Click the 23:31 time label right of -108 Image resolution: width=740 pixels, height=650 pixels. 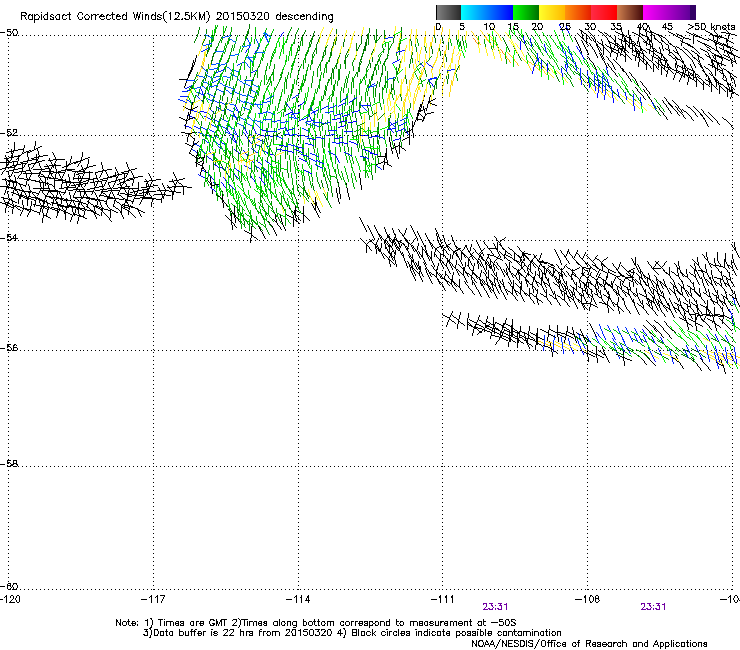pyautogui.click(x=653, y=607)
